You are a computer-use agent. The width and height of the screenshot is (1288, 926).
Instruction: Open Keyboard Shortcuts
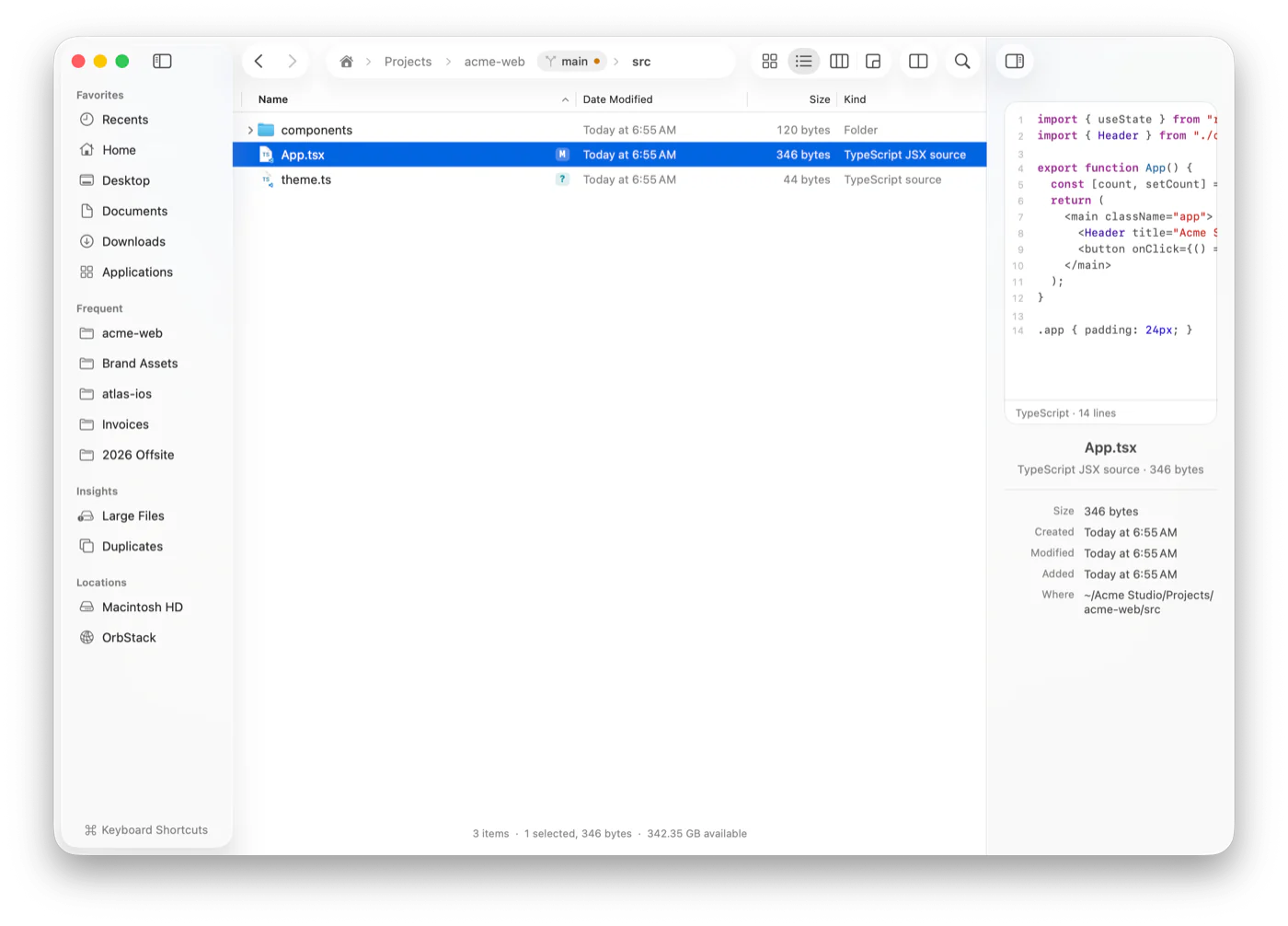click(x=146, y=830)
